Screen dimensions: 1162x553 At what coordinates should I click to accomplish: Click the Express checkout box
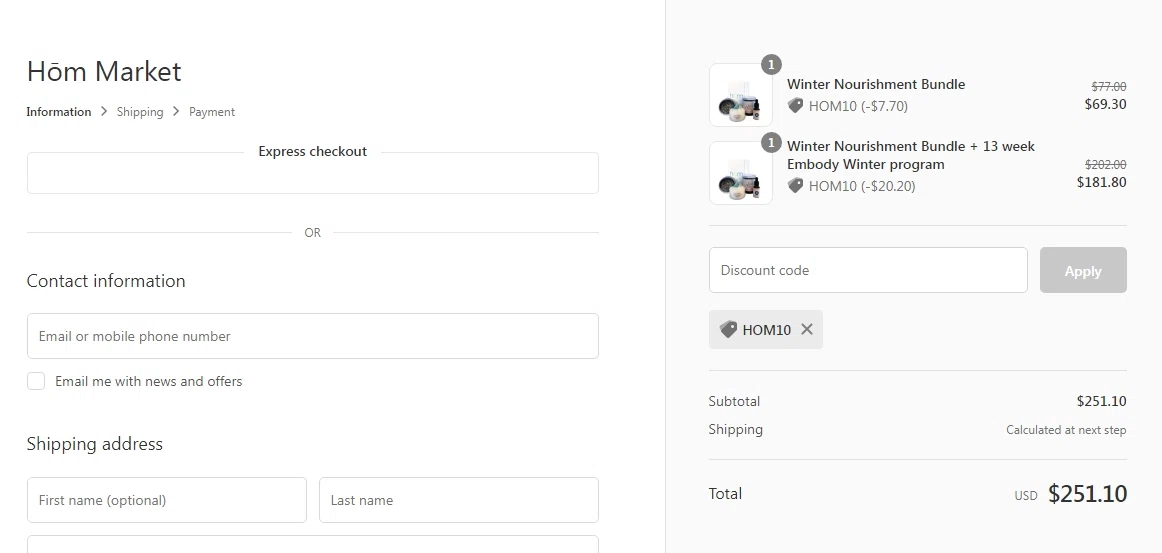coord(313,173)
